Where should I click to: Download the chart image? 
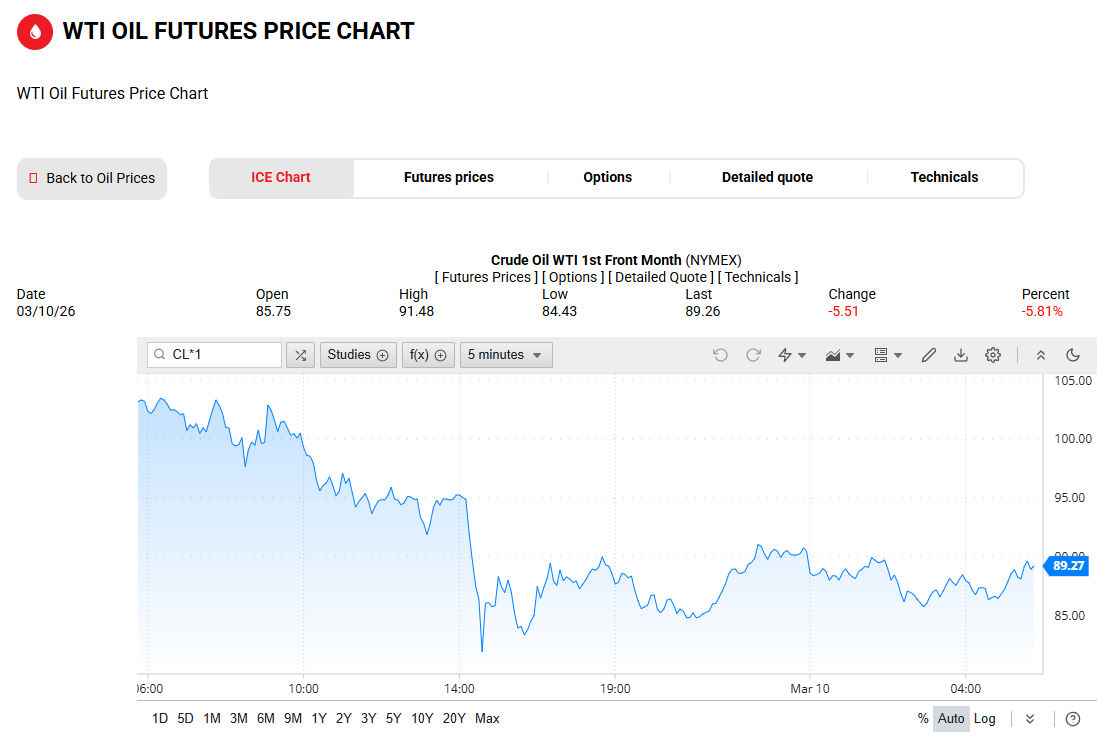(961, 355)
